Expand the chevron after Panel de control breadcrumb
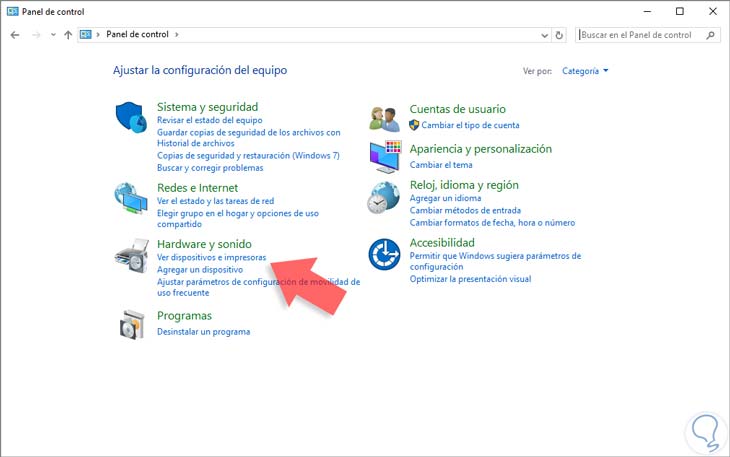The height and width of the screenshot is (457, 730). pyautogui.click(x=176, y=34)
